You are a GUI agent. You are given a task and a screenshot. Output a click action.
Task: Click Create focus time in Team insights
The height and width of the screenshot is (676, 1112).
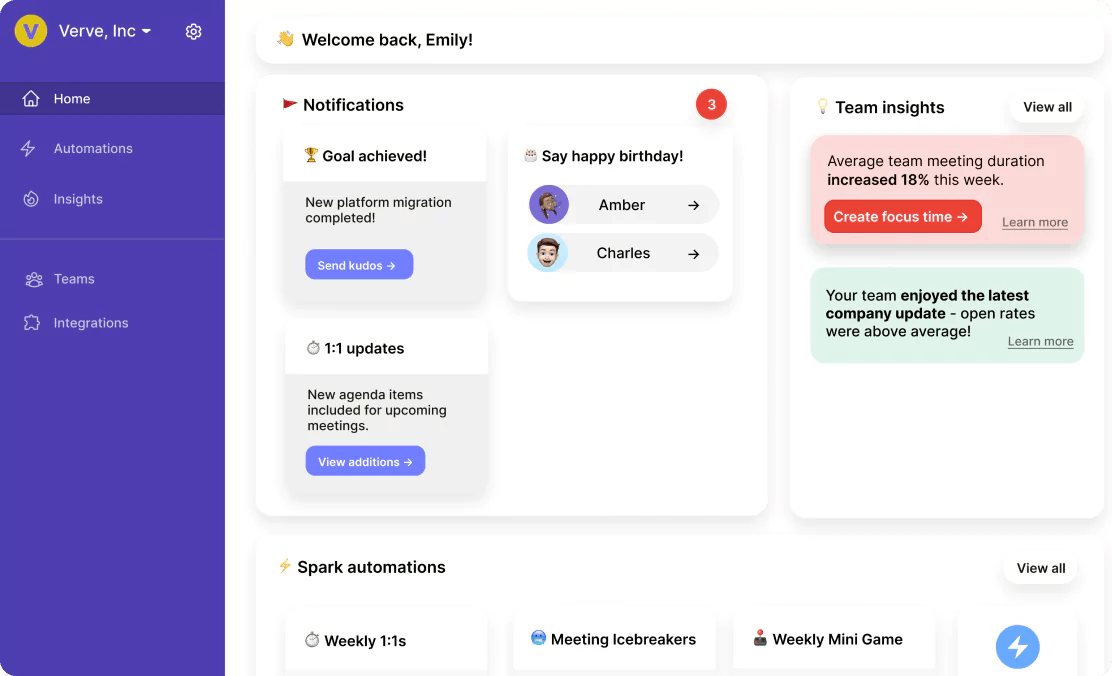tap(902, 216)
